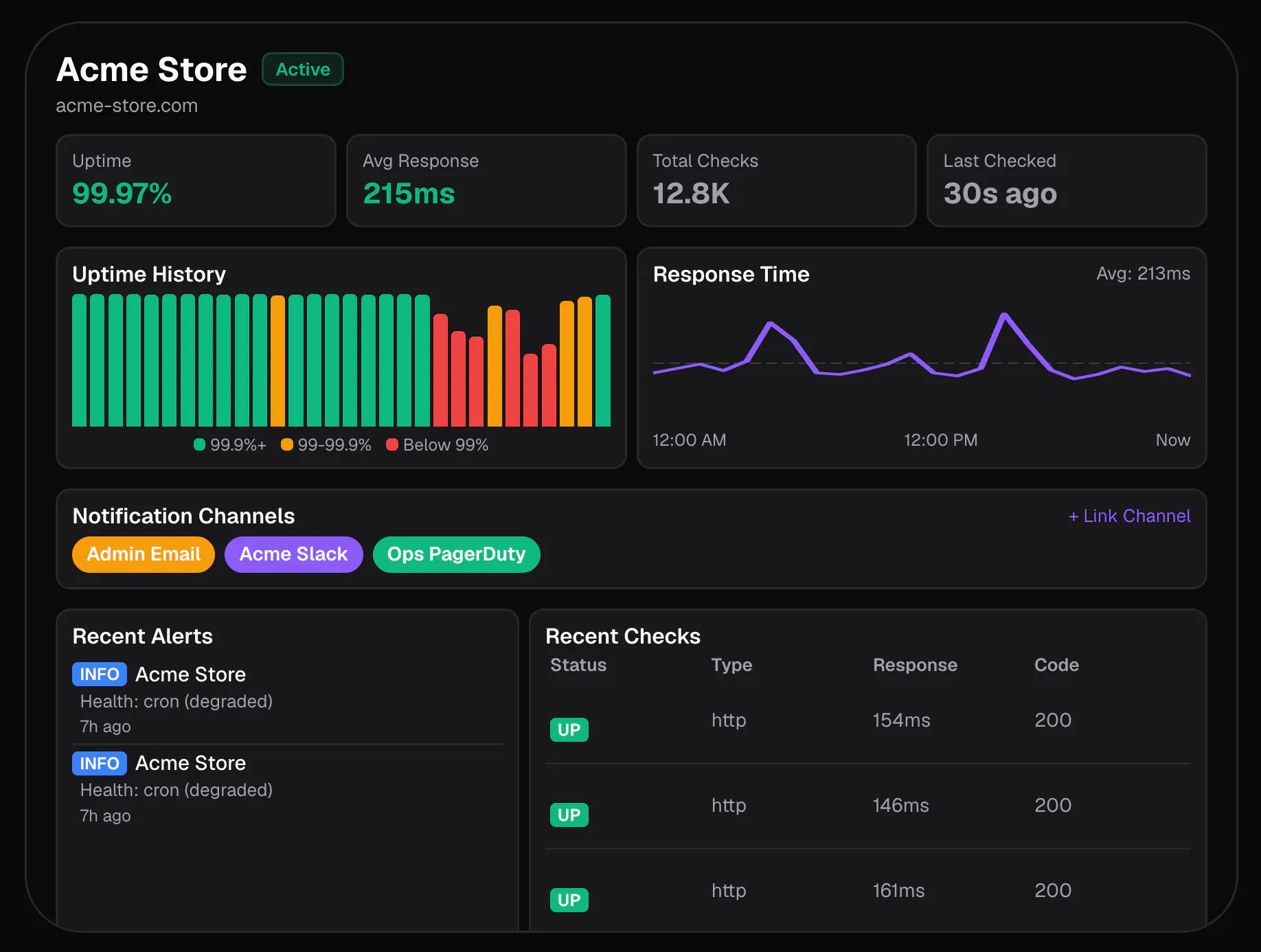Click the red Below 99% legend swatch
The height and width of the screenshot is (952, 1261).
[x=392, y=444]
